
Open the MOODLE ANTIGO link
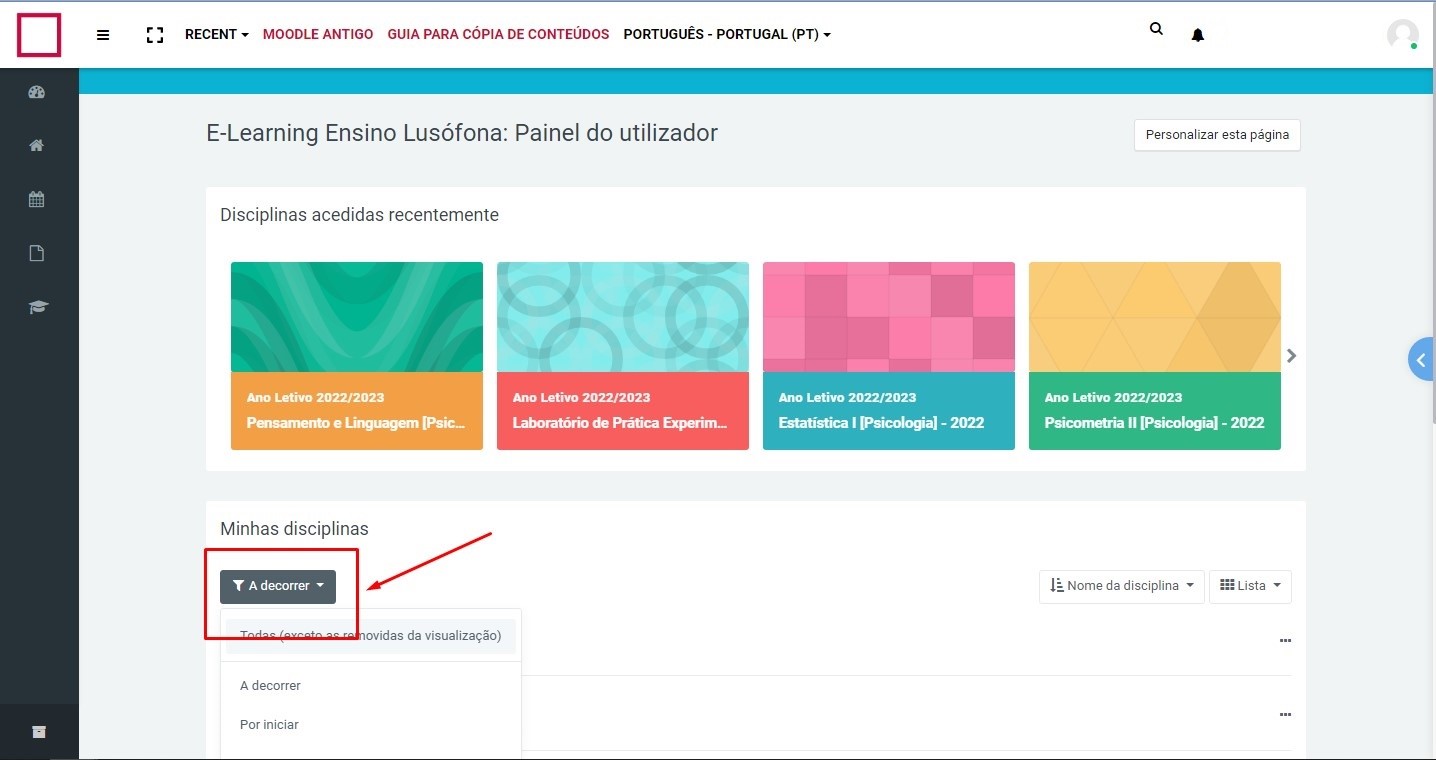317,34
